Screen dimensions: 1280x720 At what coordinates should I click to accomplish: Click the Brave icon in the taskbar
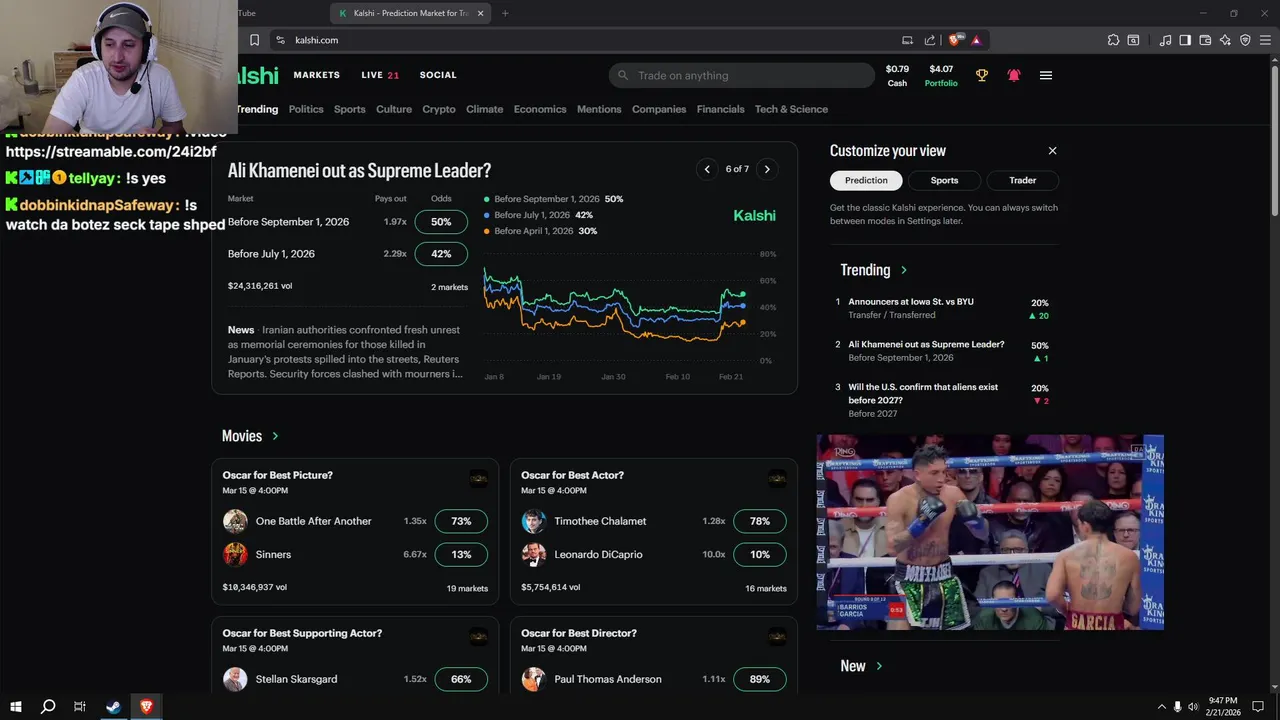(146, 707)
